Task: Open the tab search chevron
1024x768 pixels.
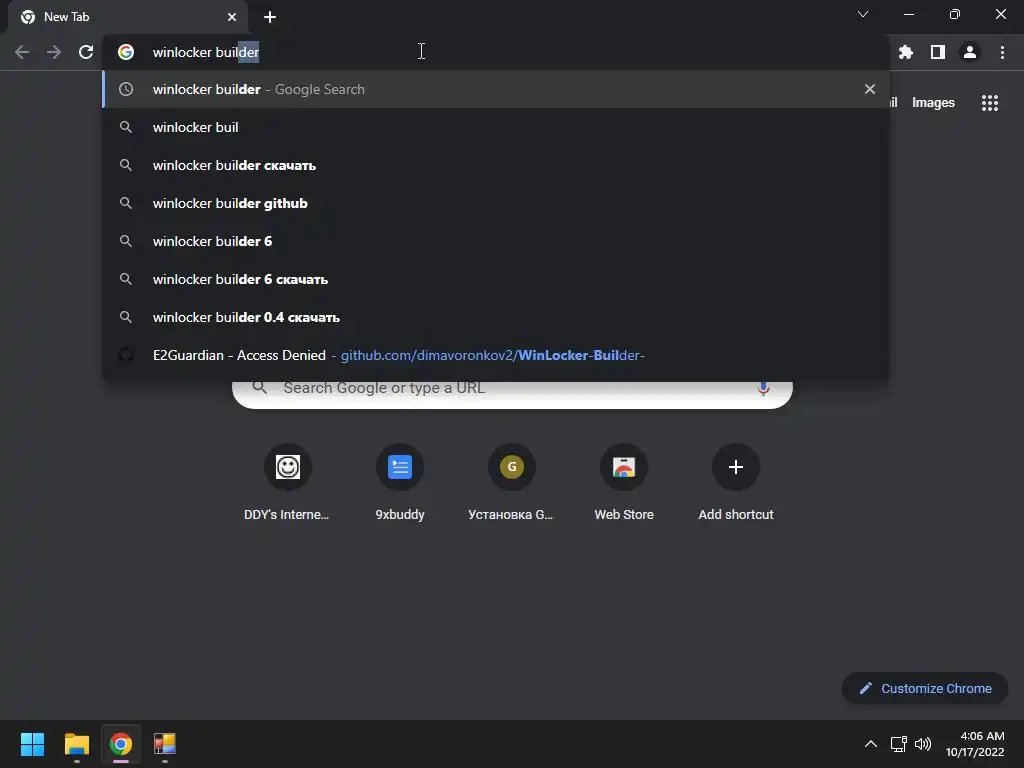Action: pos(863,14)
